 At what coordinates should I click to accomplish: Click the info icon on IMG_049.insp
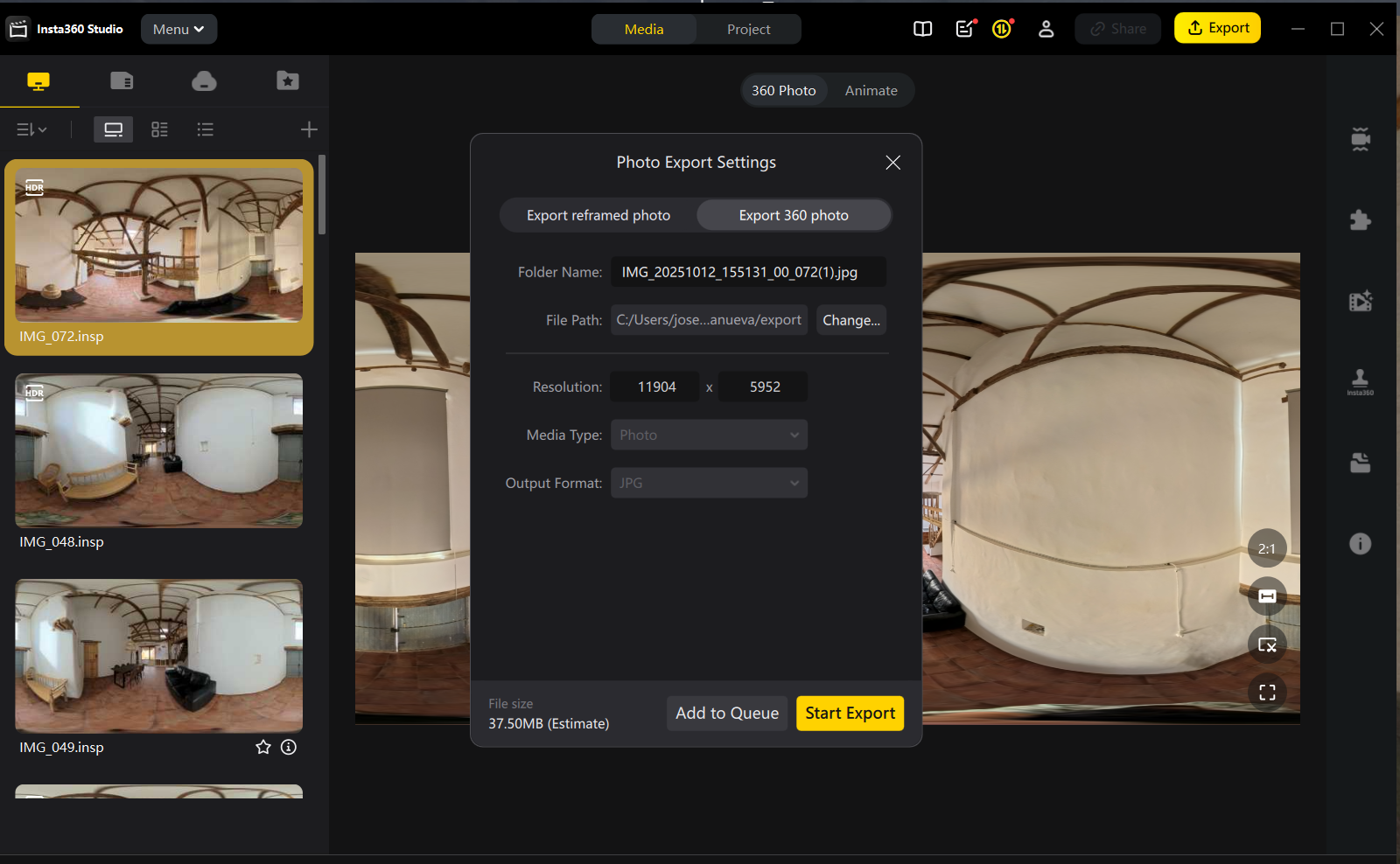tap(289, 747)
